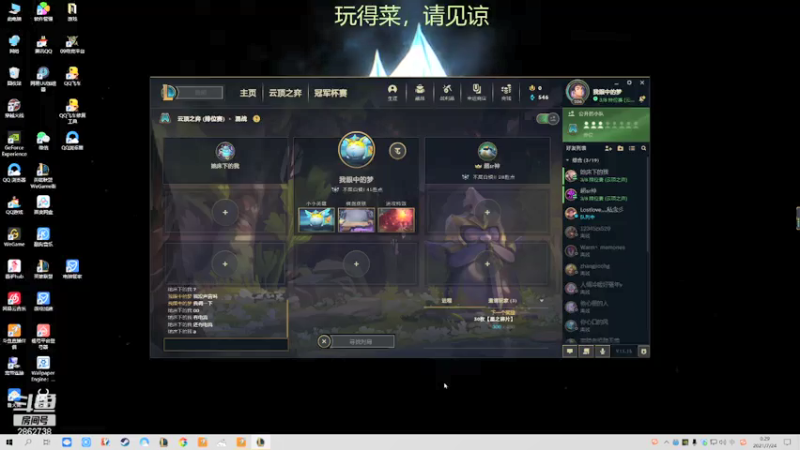Click the bug report icon bottom-right
800x450 pixels.
(643, 351)
